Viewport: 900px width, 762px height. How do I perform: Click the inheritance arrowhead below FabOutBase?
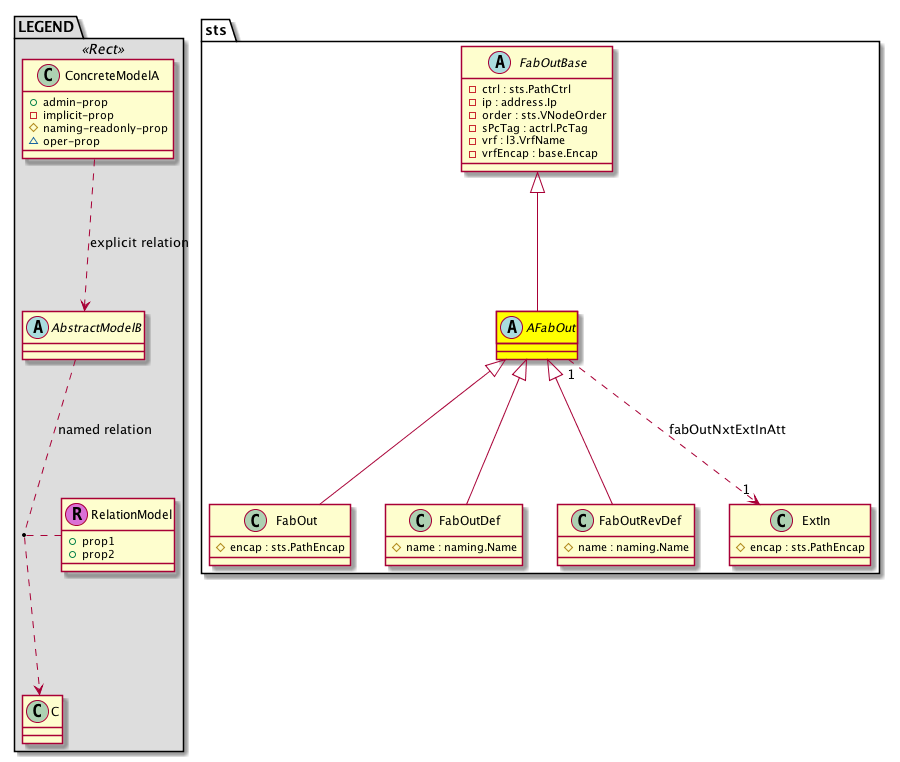(538, 184)
